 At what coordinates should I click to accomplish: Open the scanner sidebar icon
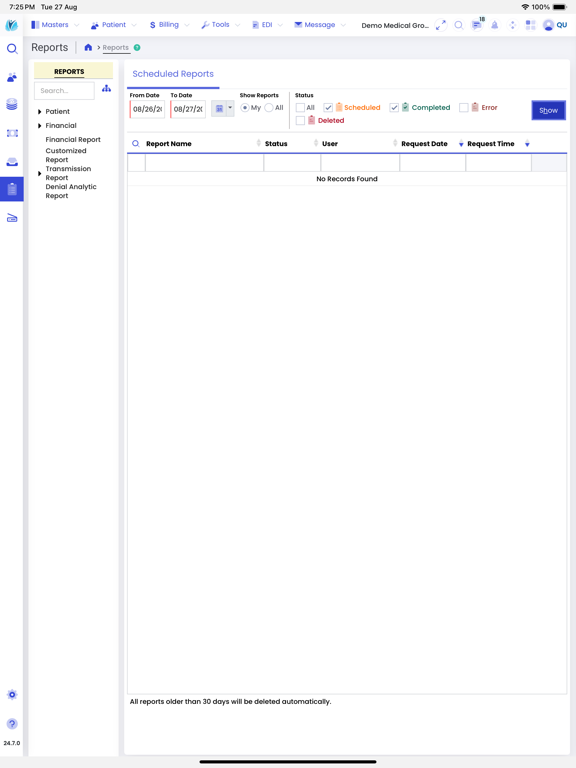tap(12, 218)
